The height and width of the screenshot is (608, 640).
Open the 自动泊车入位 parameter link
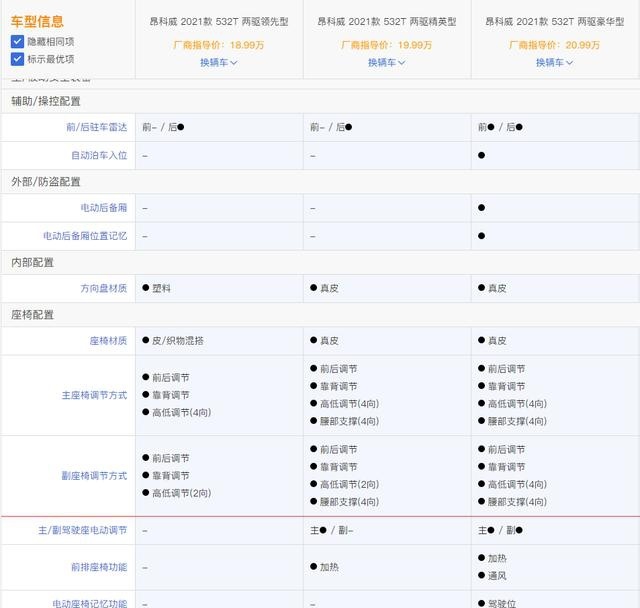[x=99, y=155]
